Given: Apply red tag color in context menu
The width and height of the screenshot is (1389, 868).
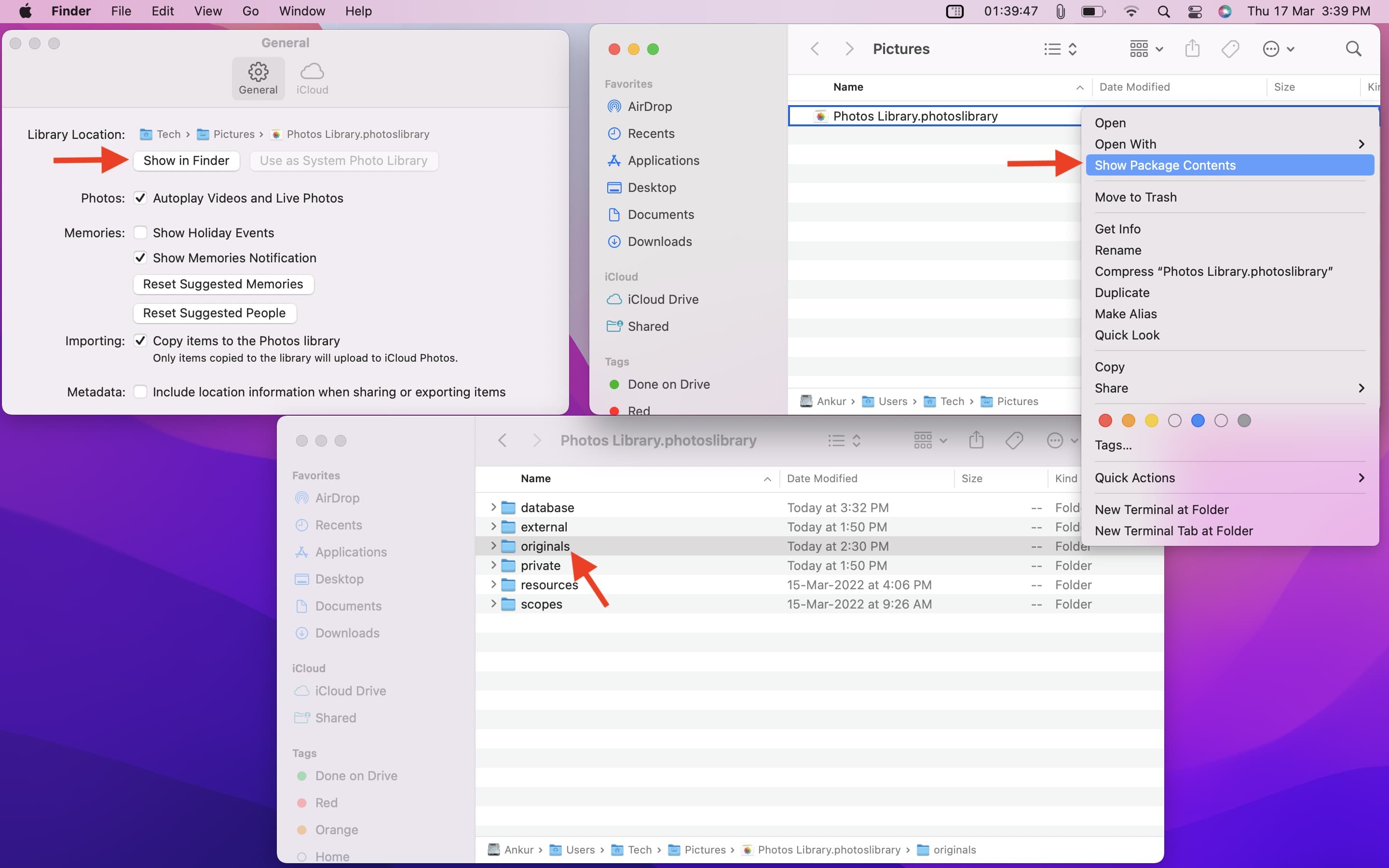Looking at the screenshot, I should point(1105,421).
